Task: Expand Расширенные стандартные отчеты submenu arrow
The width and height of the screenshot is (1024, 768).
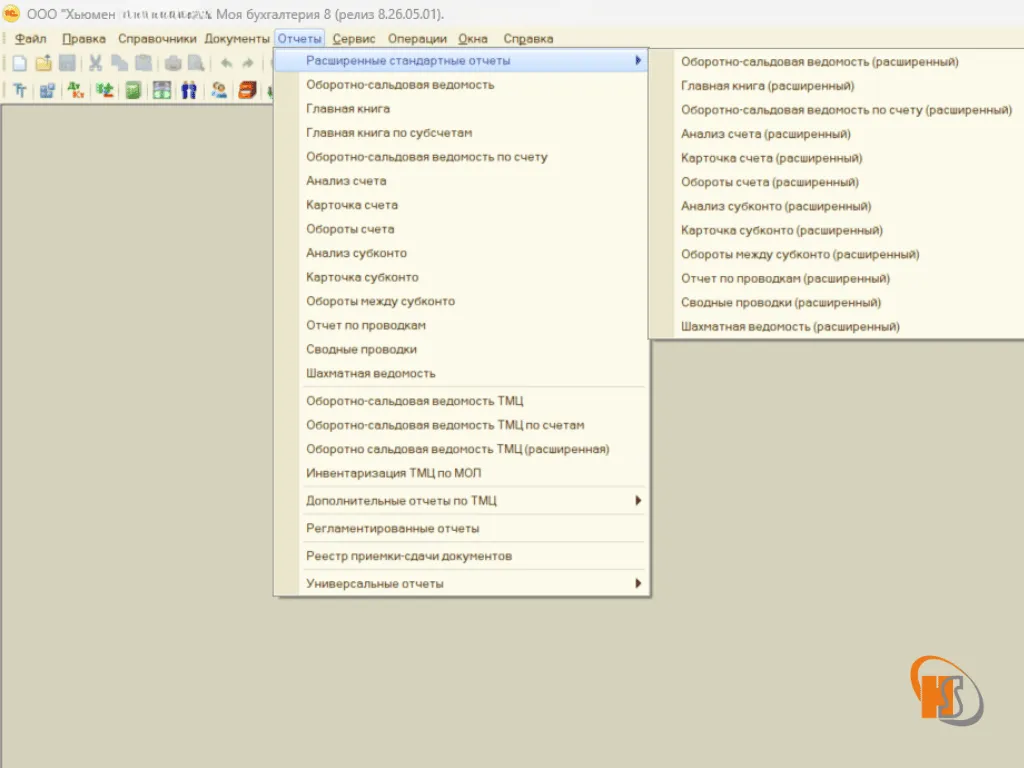Action: point(638,60)
